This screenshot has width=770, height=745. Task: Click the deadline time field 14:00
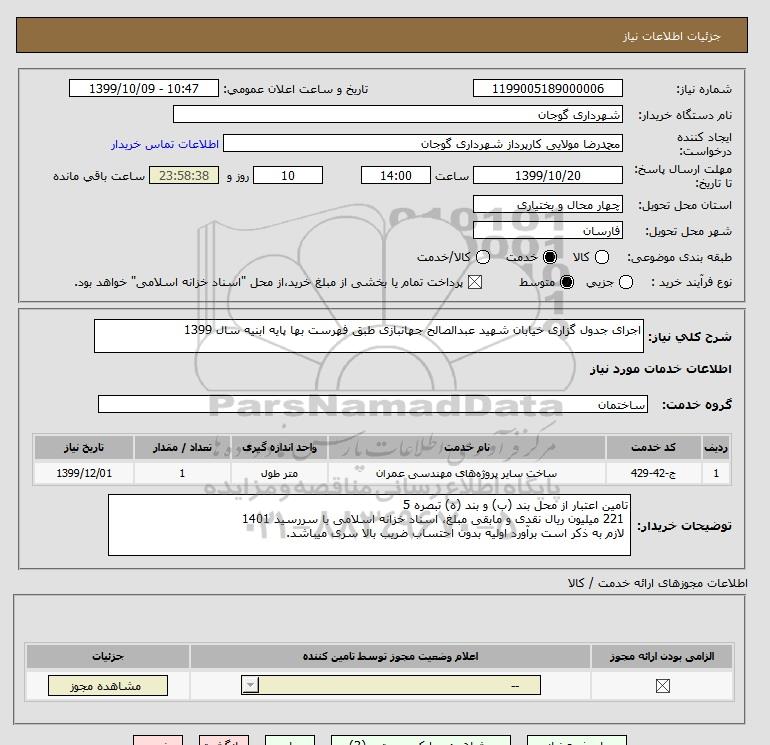396,175
